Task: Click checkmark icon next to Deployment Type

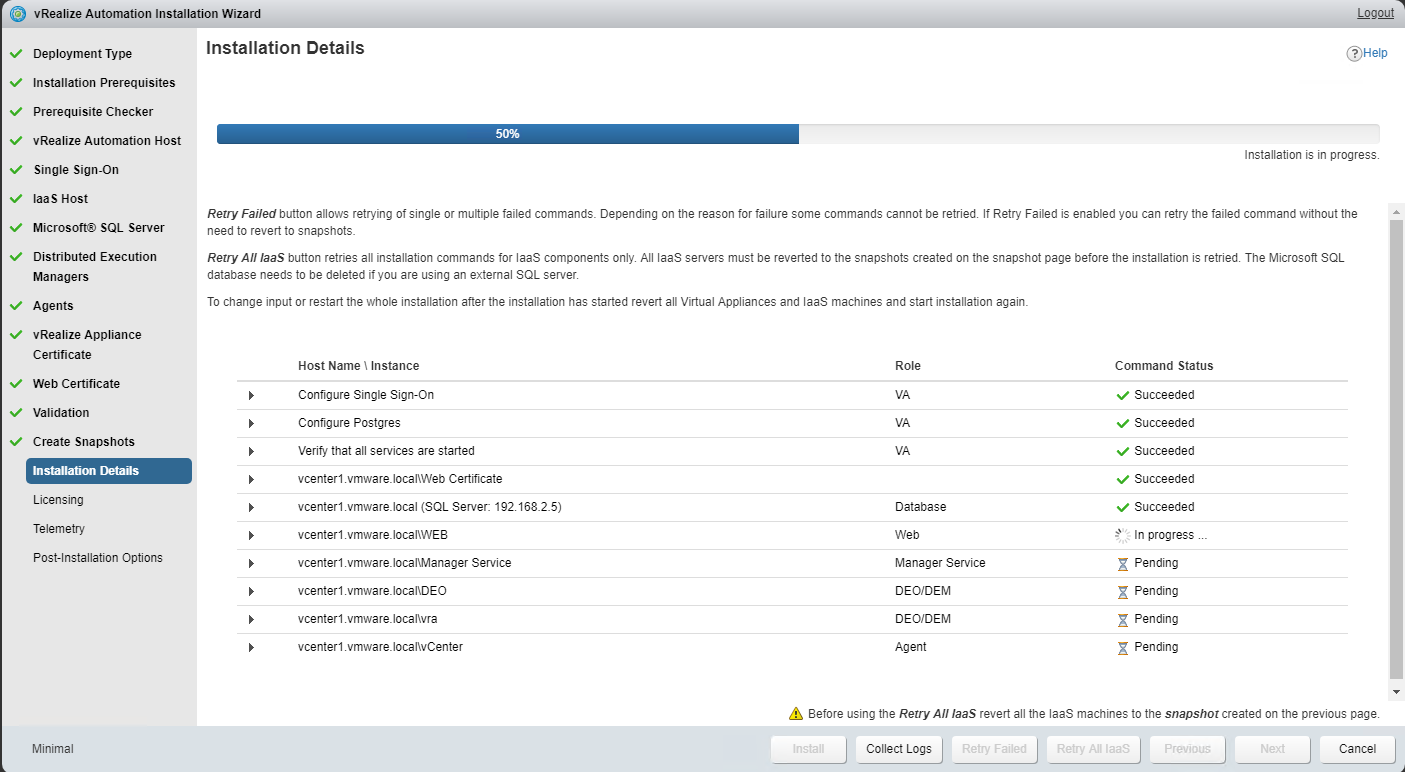Action: (x=16, y=54)
